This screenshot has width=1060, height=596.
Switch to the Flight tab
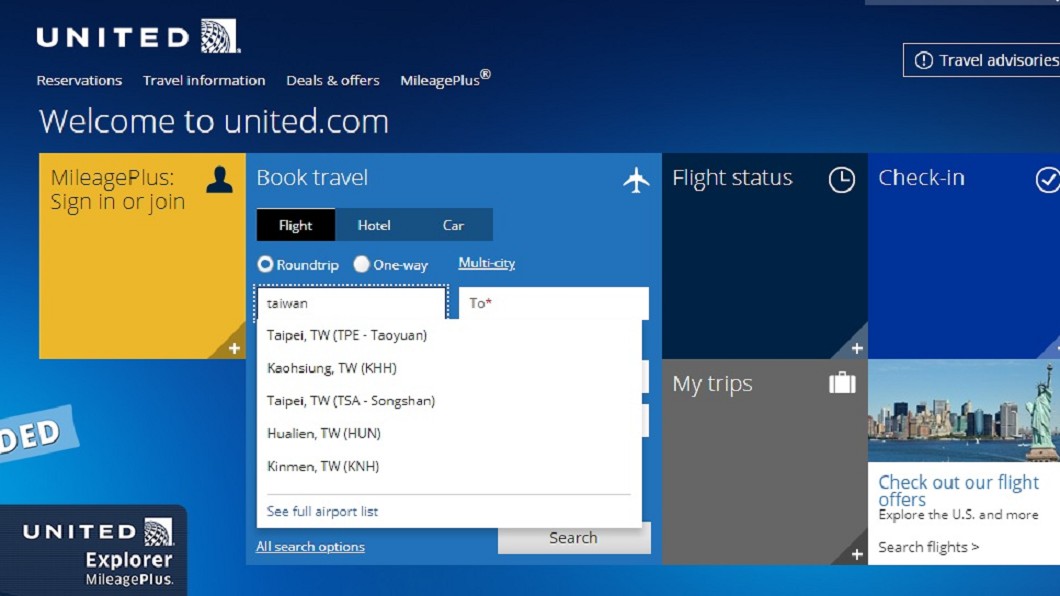tap(295, 225)
